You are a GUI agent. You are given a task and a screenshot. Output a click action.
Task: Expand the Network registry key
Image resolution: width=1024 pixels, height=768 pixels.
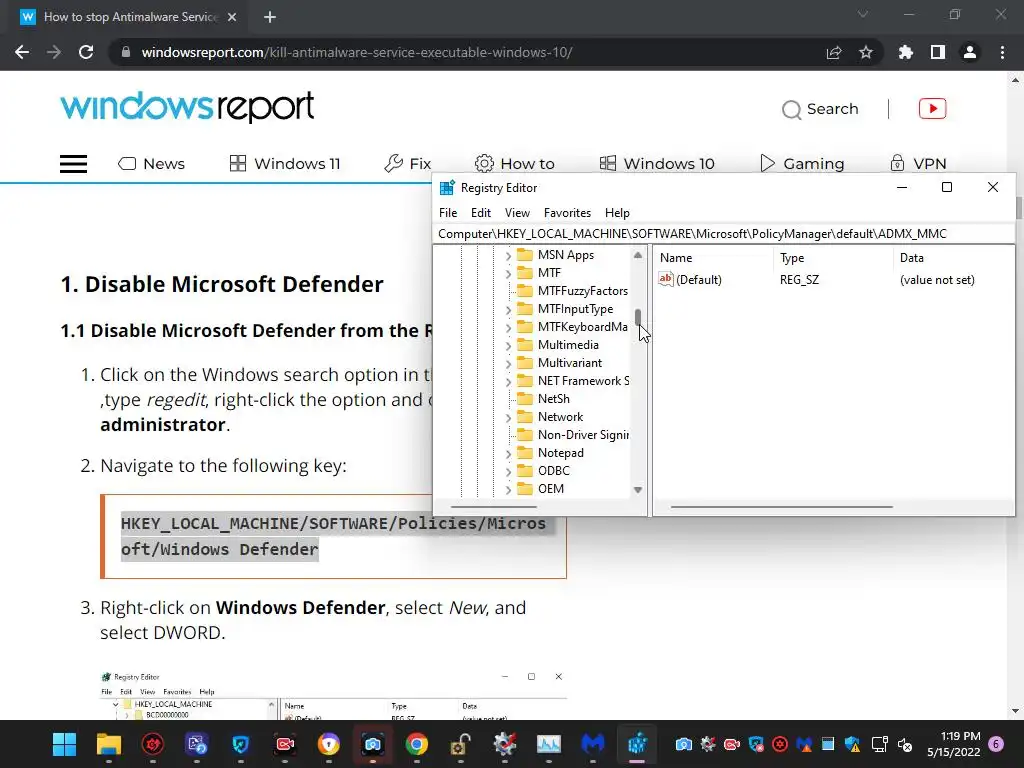[x=509, y=417]
